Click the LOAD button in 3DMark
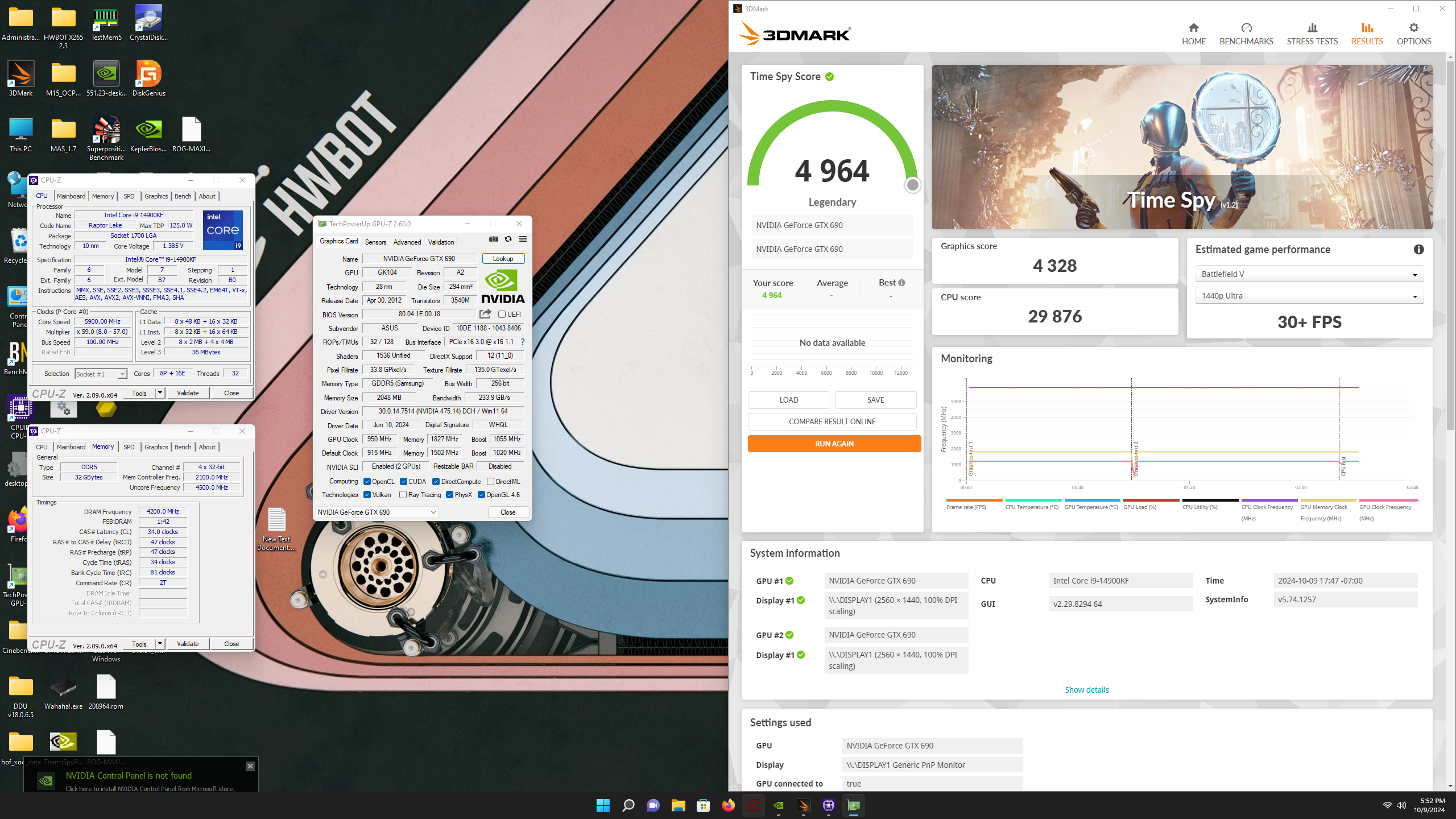 click(788, 400)
